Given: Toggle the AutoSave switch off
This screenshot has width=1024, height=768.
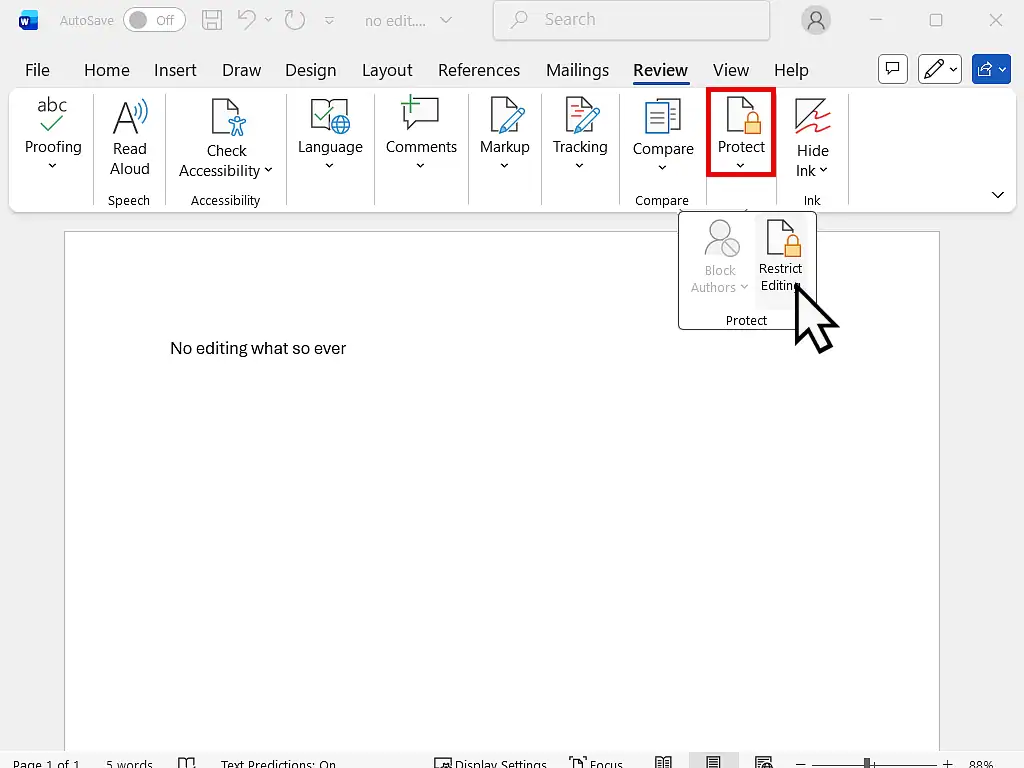Looking at the screenshot, I should tap(154, 19).
